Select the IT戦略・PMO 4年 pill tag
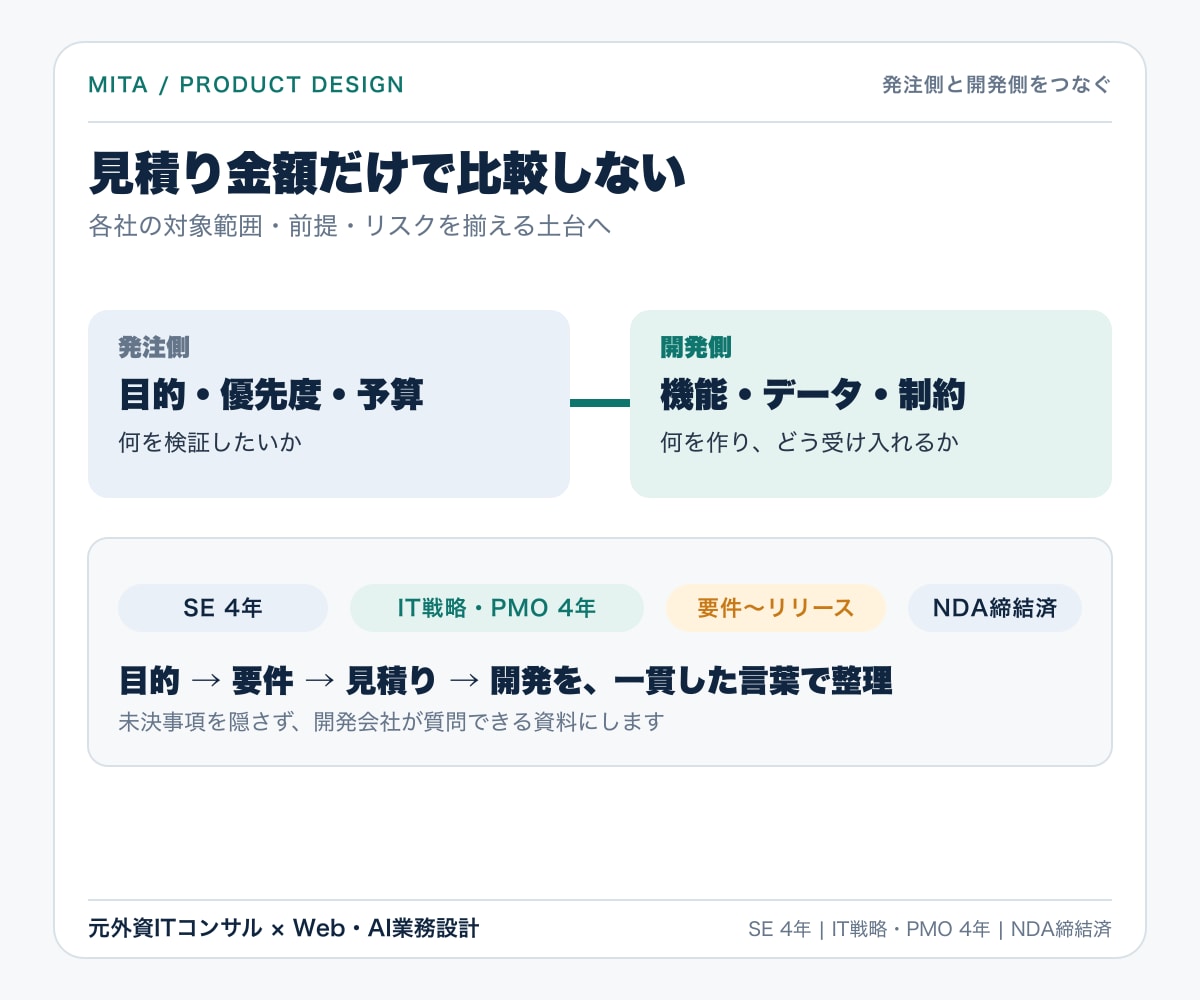The height and width of the screenshot is (1000, 1200). pos(497,608)
